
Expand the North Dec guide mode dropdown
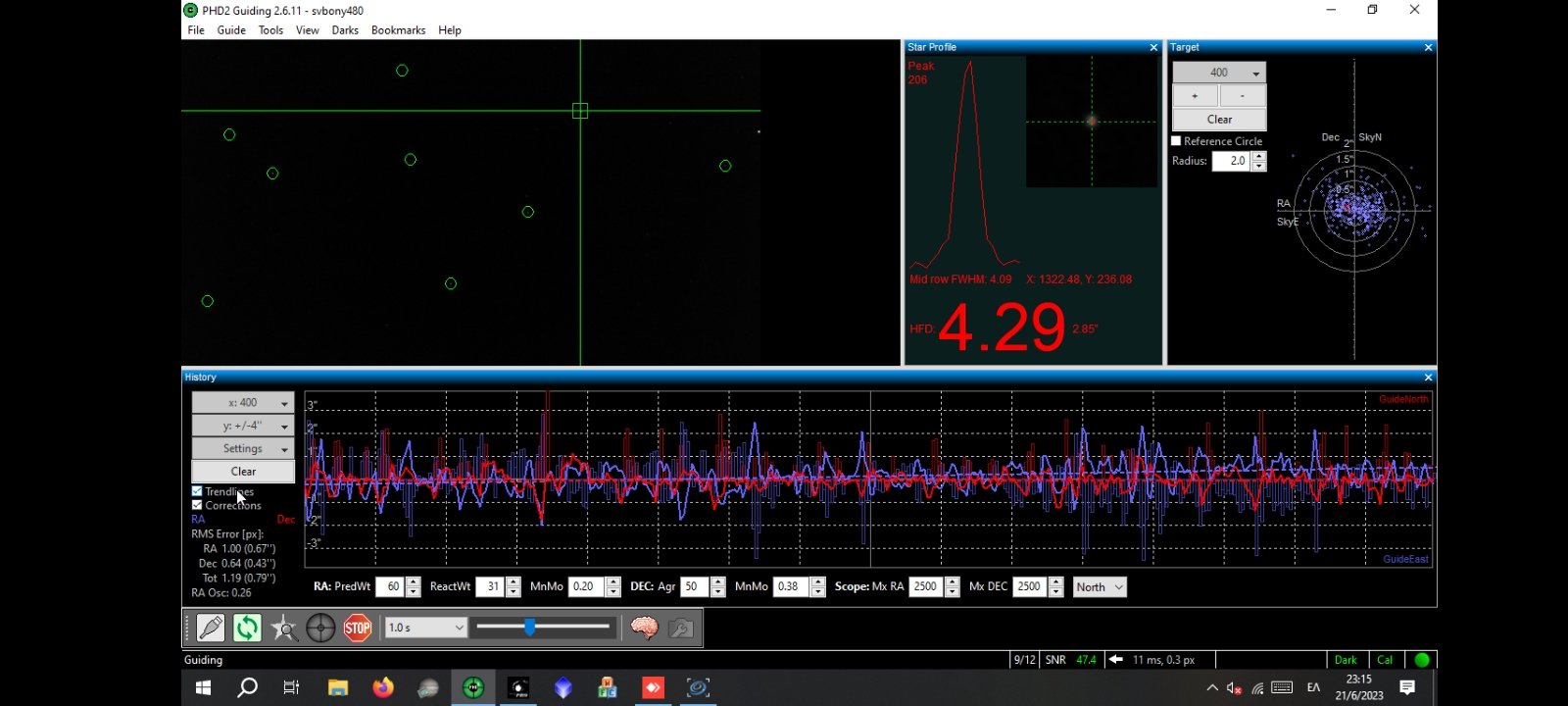tap(1100, 587)
